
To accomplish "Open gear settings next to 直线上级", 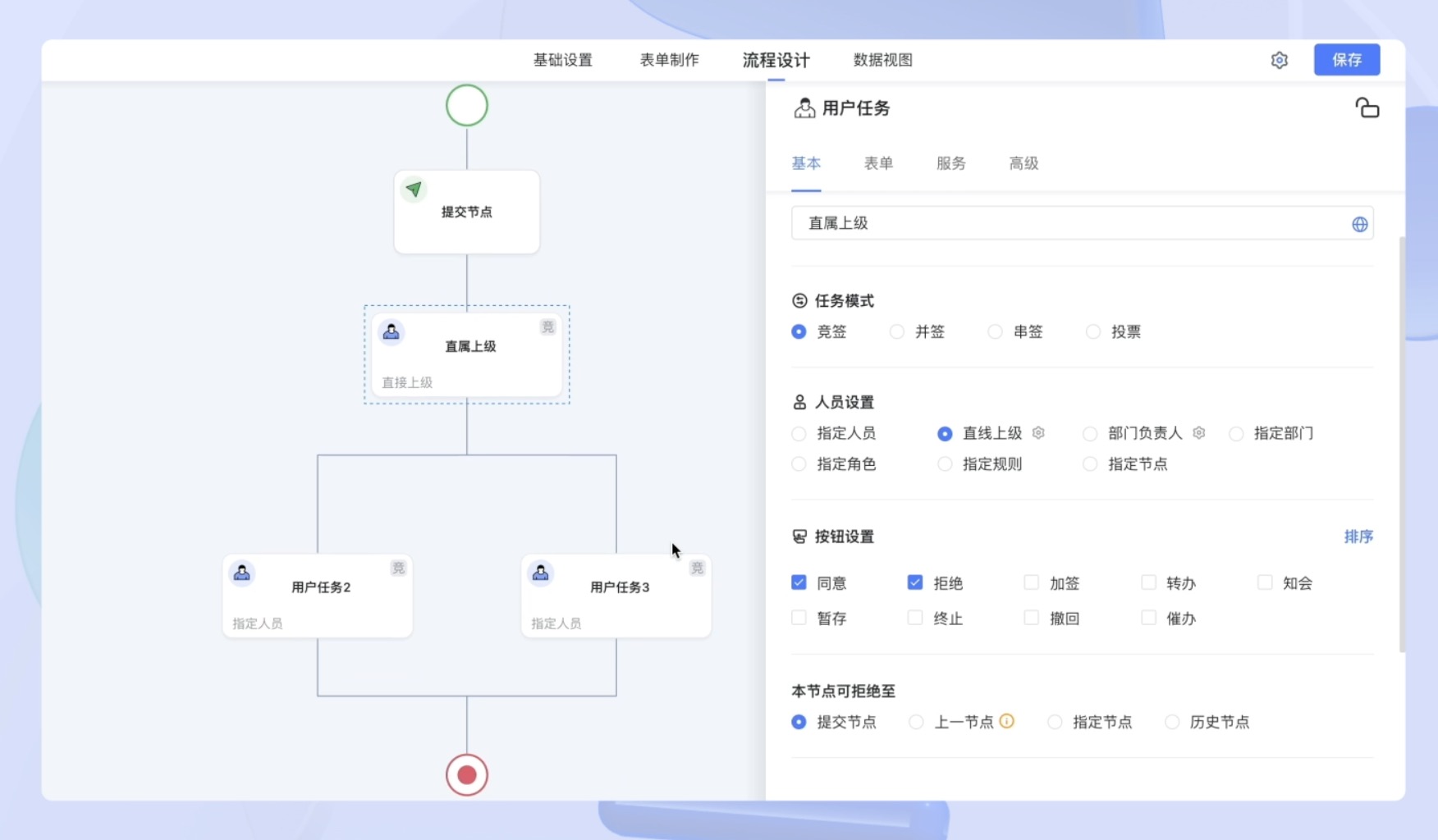I will pyautogui.click(x=1038, y=432).
